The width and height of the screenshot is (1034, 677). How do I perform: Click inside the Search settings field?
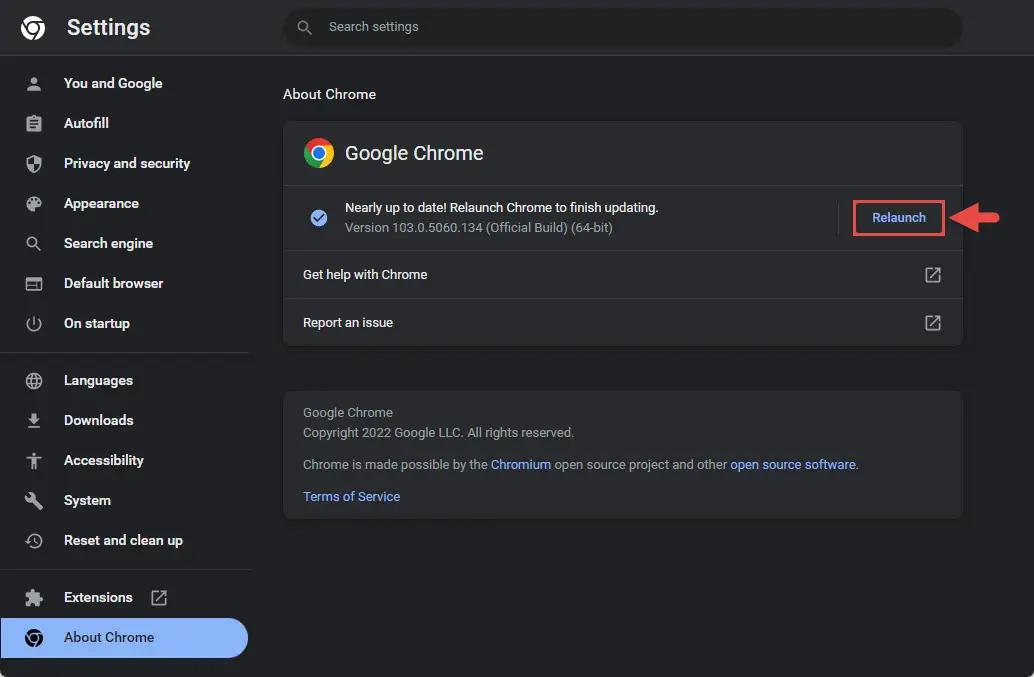(x=623, y=27)
